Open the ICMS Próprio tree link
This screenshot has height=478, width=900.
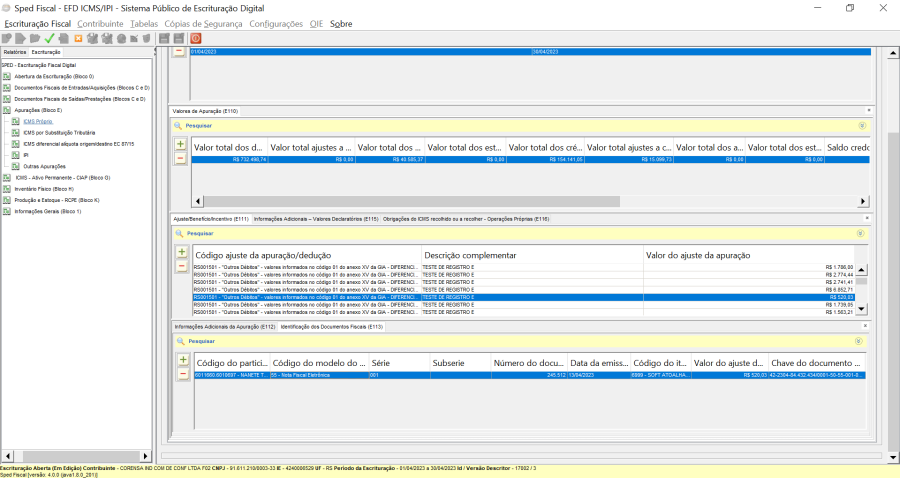pyautogui.click(x=38, y=122)
